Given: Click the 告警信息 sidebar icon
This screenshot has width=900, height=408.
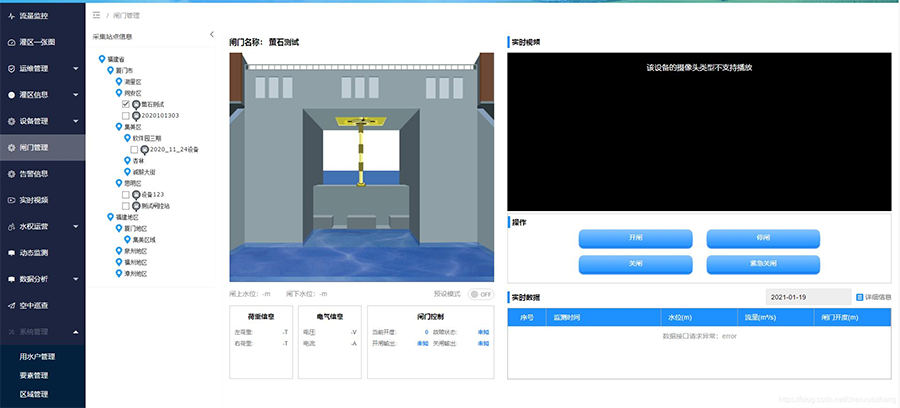Looking at the screenshot, I should pyautogui.click(x=11, y=173).
